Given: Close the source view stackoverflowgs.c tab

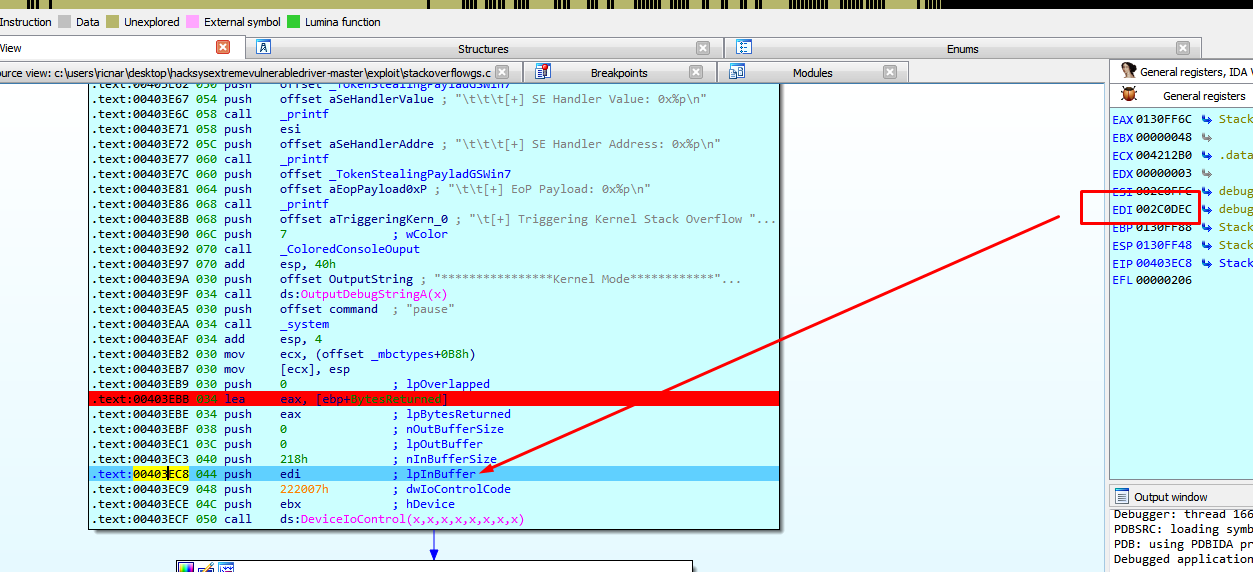Looking at the screenshot, I should [x=502, y=72].
